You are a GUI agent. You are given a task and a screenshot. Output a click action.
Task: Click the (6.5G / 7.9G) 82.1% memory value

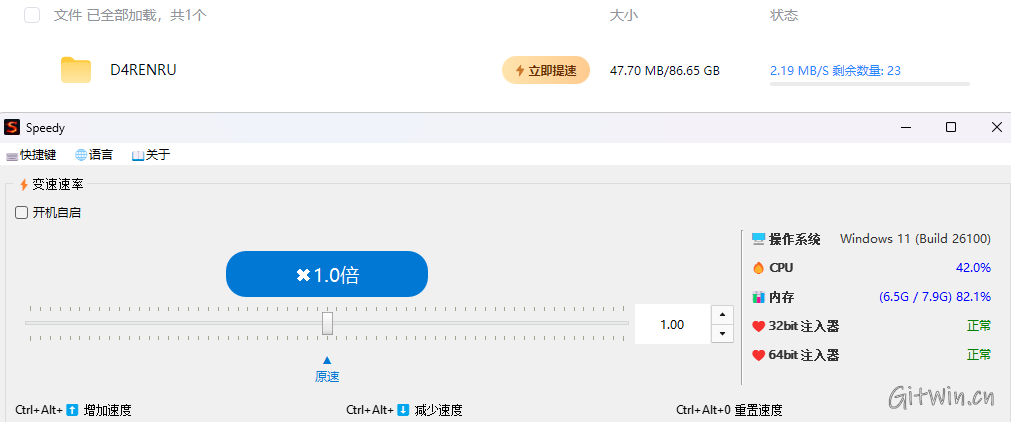point(935,297)
